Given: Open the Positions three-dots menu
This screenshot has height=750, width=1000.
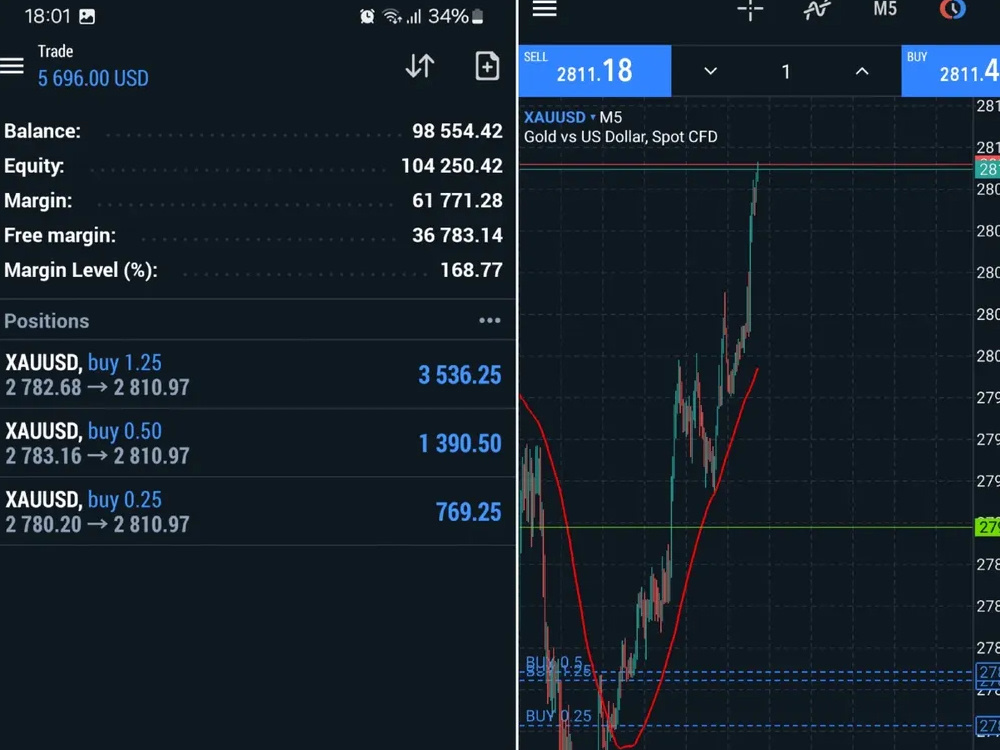Looking at the screenshot, I should [490, 320].
